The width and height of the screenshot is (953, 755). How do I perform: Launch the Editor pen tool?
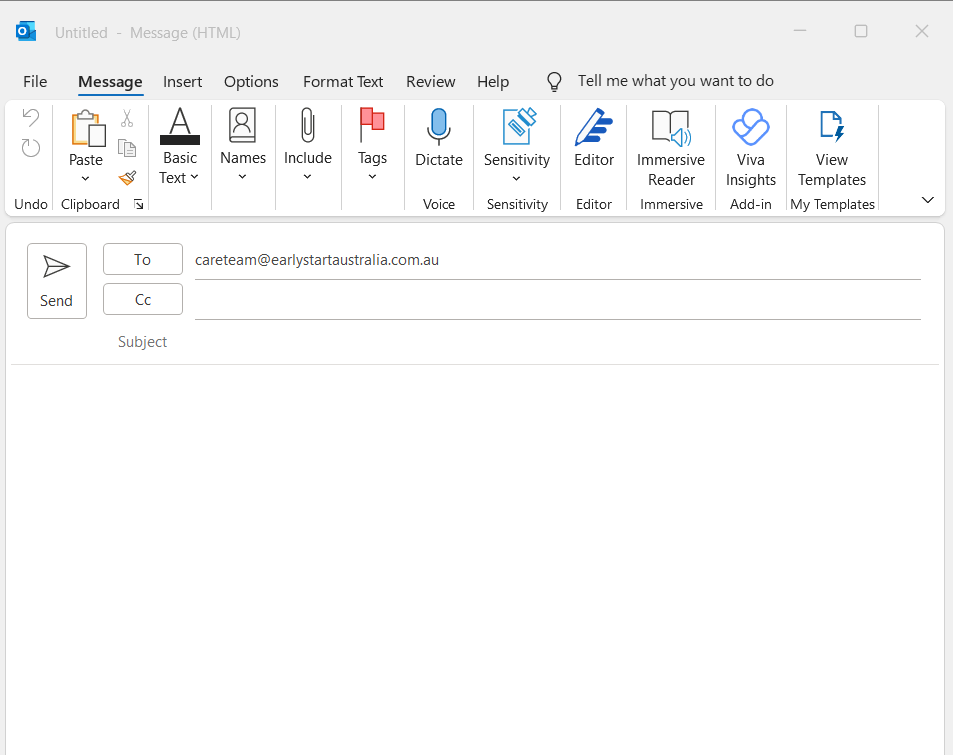(594, 139)
